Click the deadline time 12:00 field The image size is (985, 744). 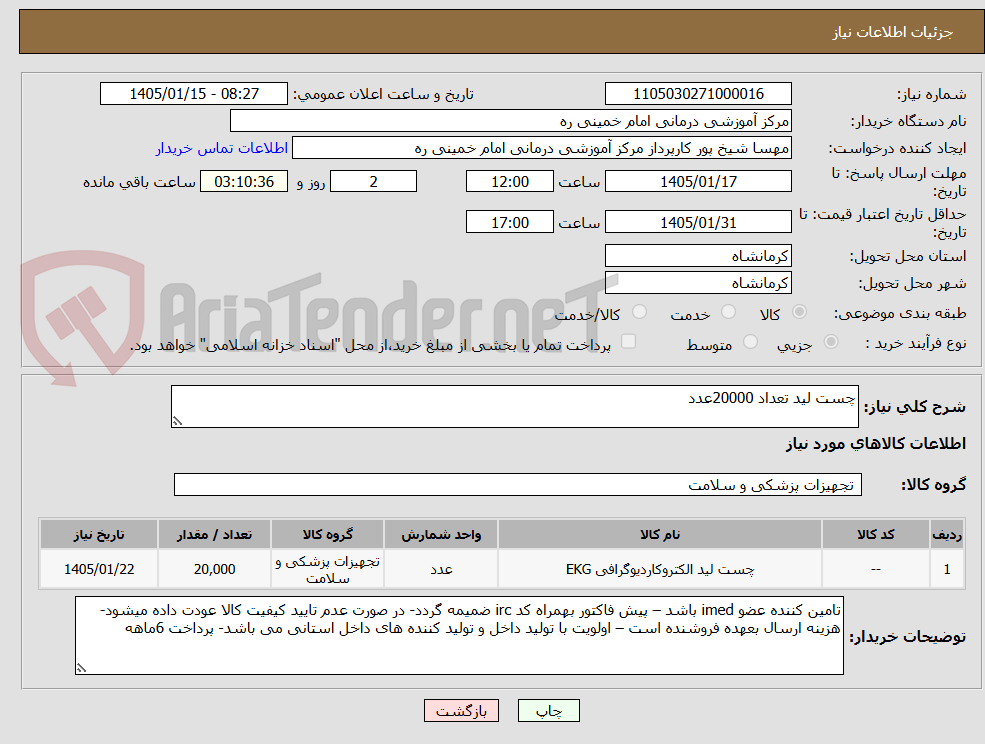tap(509, 182)
